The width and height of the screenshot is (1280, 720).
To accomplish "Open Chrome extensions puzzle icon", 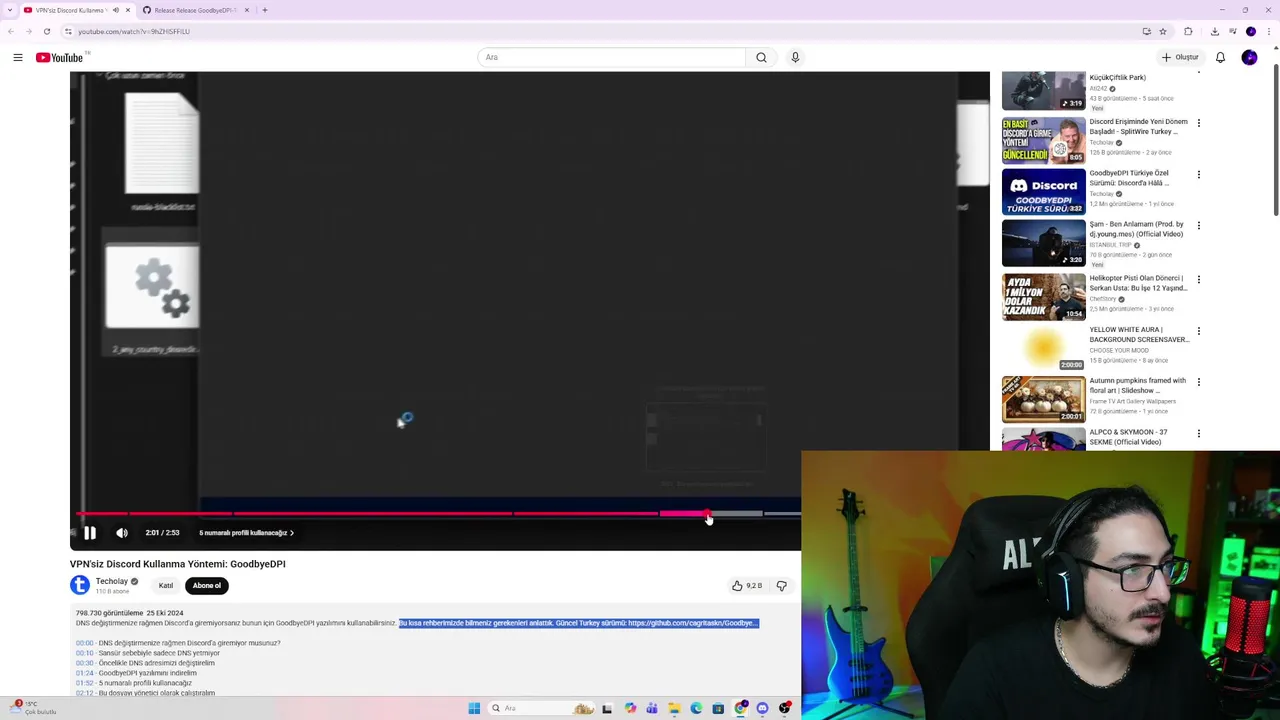I will click(x=1188, y=31).
